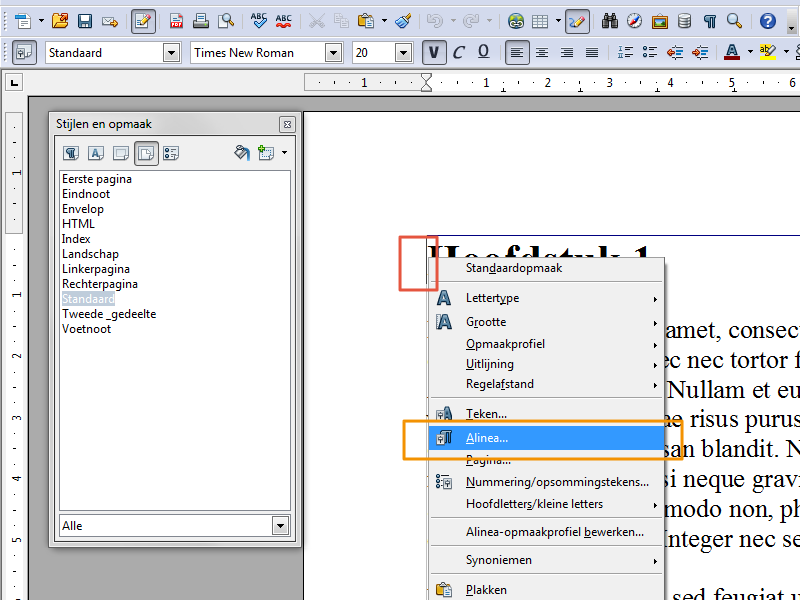The height and width of the screenshot is (600, 800).
Task: Toggle Nonprinting Characters pilcrow icon
Action: [710, 21]
